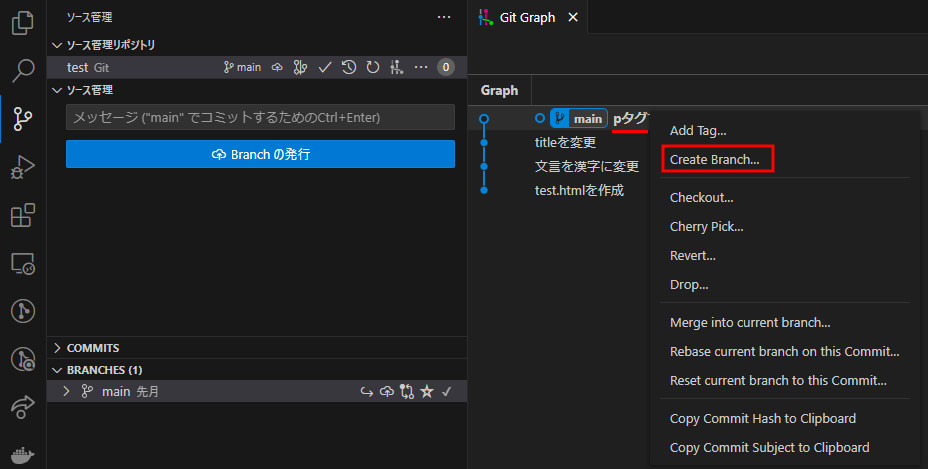Select Rebase current branch on this Commit...

click(785, 352)
